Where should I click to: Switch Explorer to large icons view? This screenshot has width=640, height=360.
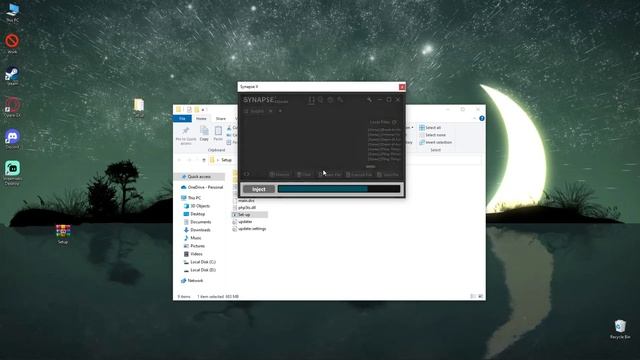pos(480,296)
